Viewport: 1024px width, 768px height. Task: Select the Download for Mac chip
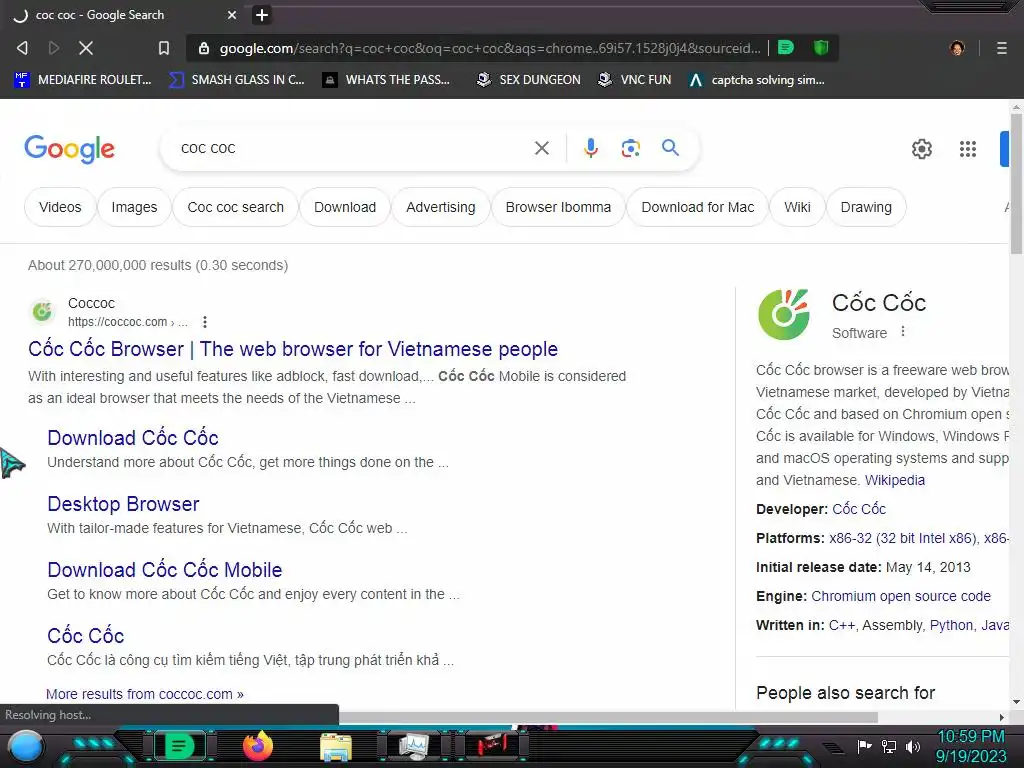pyautogui.click(x=697, y=207)
